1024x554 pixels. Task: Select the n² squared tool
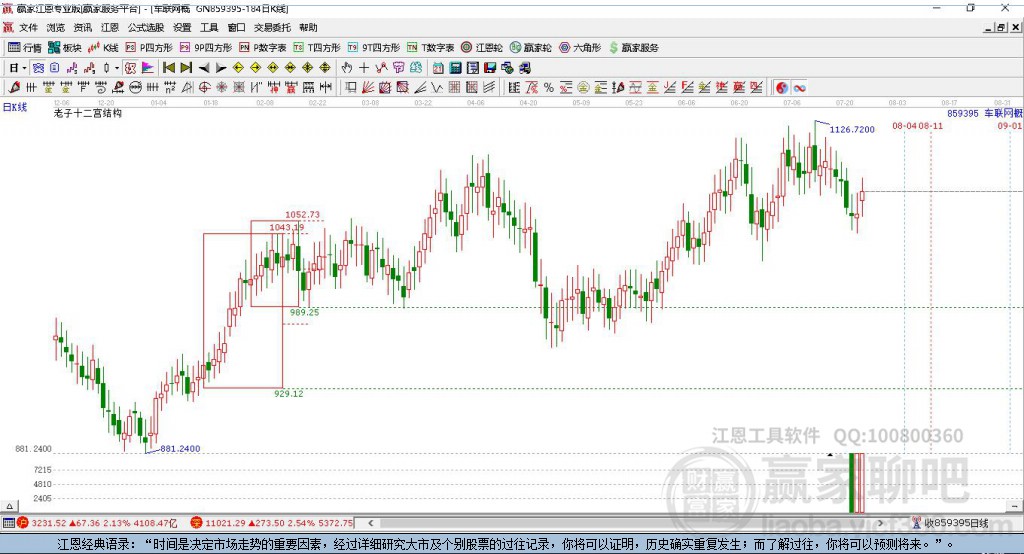170,88
